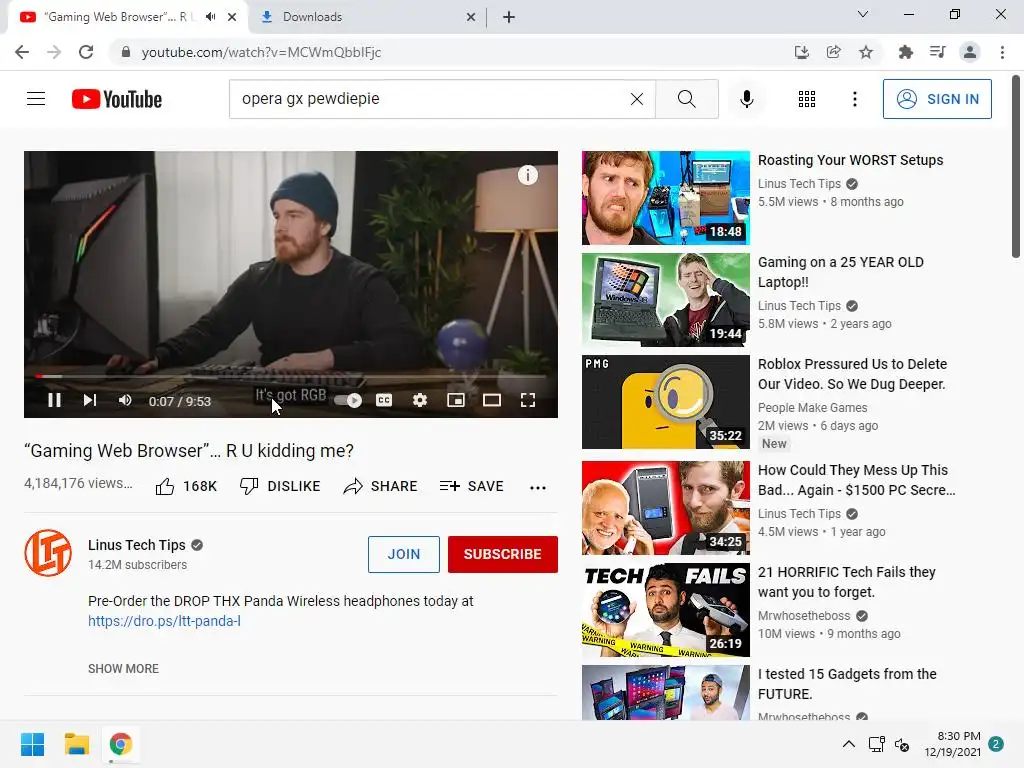Open the Roblox Pressured Us video thumbnail
This screenshot has height=768, width=1024.
pyautogui.click(x=665, y=402)
